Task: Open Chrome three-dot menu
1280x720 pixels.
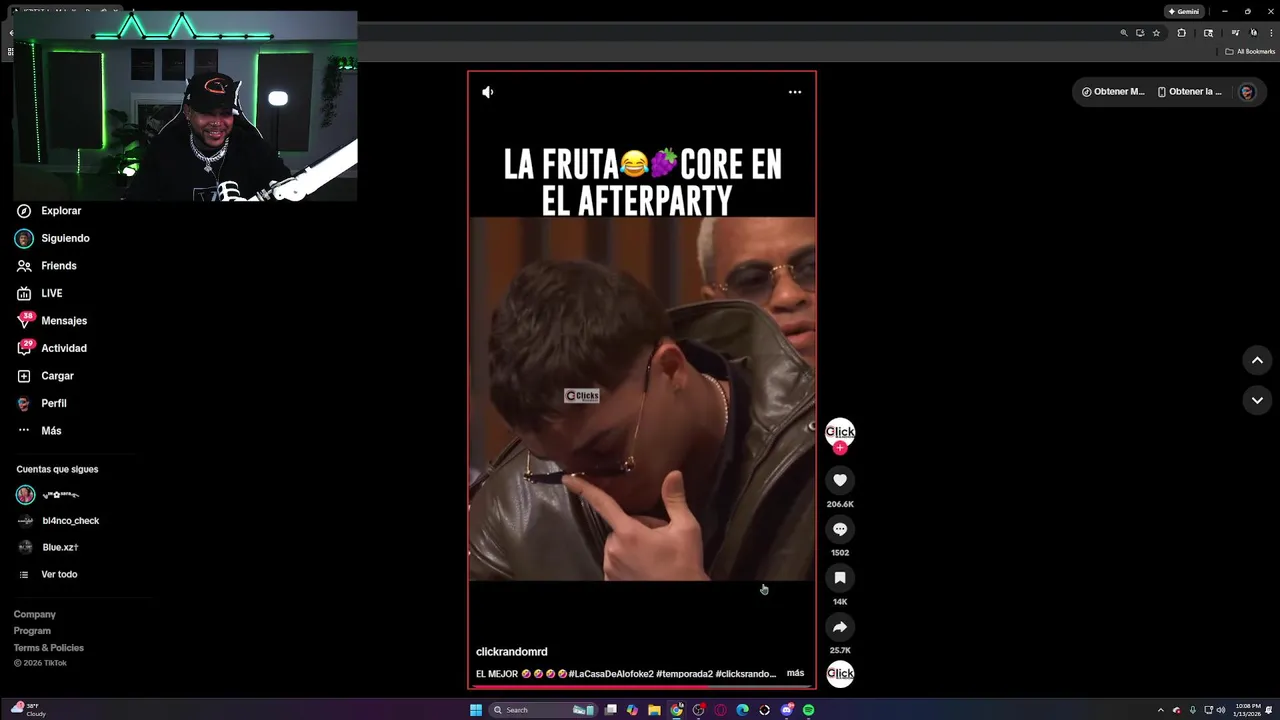Action: pos(1271,33)
